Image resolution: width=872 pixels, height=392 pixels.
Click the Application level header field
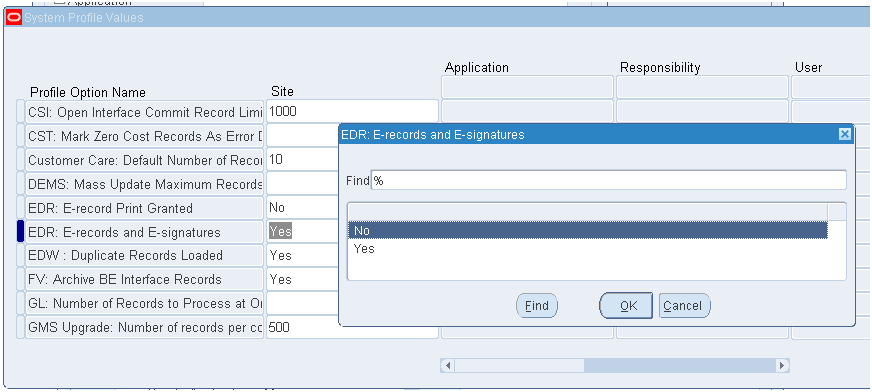[527, 88]
